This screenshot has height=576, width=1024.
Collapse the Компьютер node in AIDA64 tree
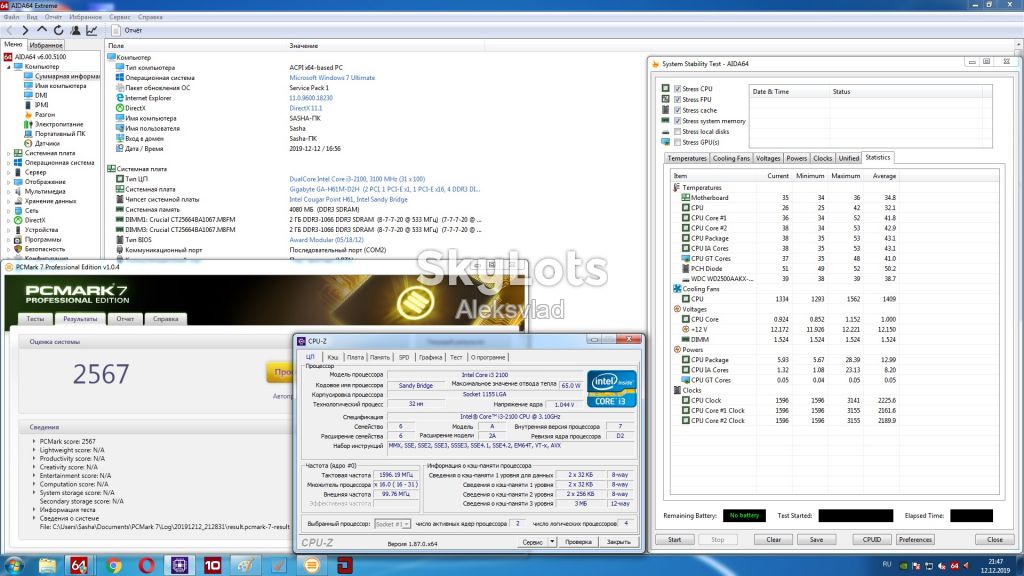[x=8, y=67]
